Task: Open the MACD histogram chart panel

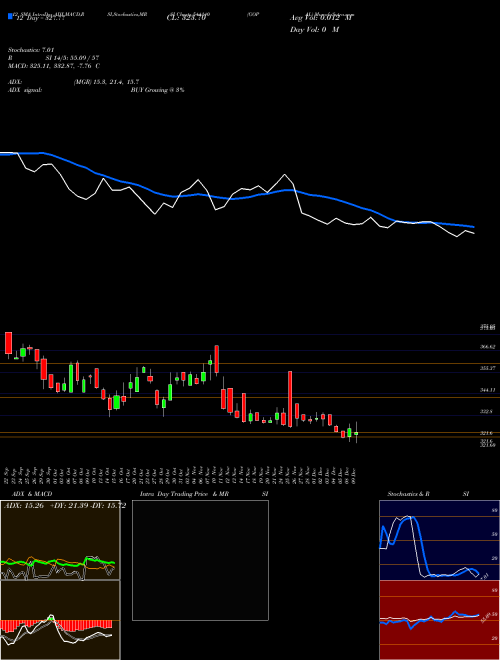Action: click(60, 620)
